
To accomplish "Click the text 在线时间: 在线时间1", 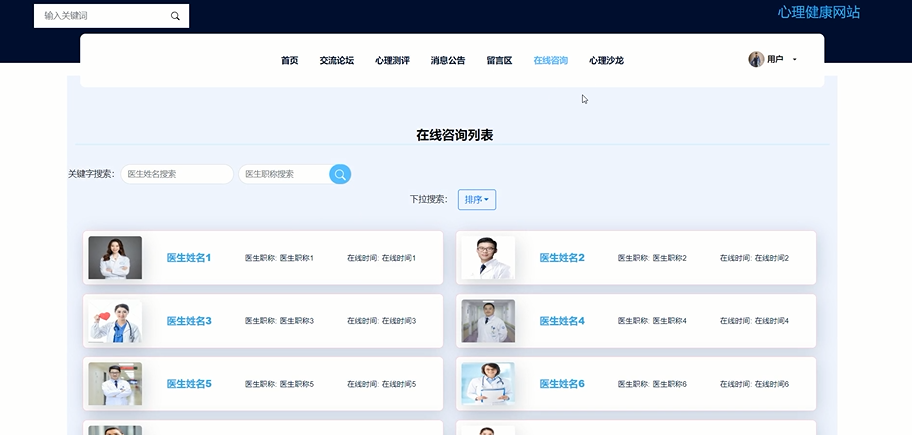I will pyautogui.click(x=382, y=258).
